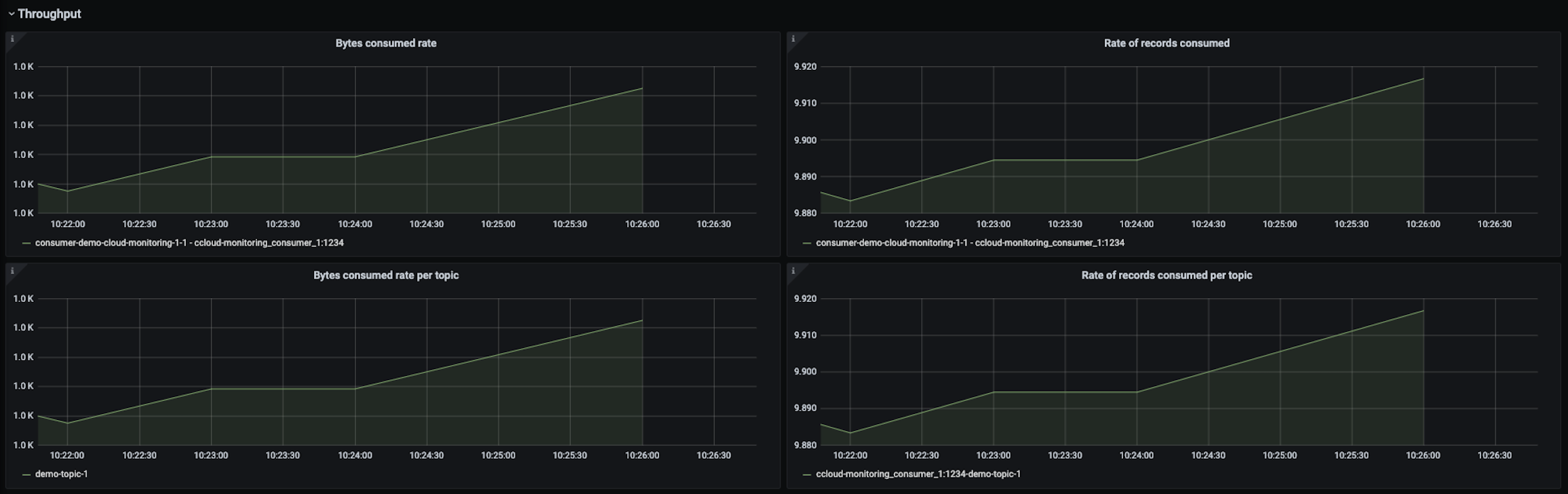Open the Rate of records consumed panel title menu
This screenshot has width=1568, height=494.
click(x=1167, y=43)
